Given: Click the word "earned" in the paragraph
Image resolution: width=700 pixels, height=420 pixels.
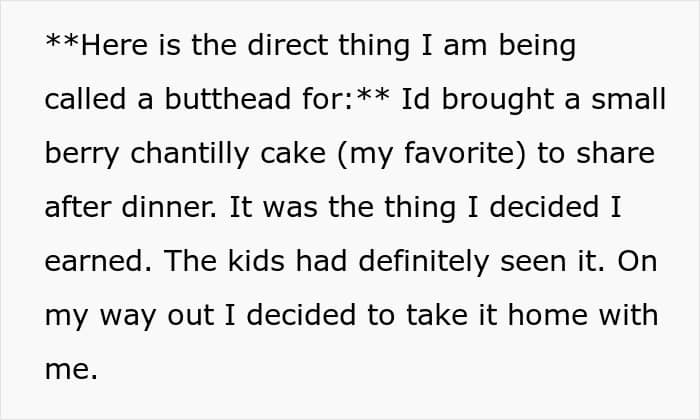Looking at the screenshot, I should click(x=96, y=261).
